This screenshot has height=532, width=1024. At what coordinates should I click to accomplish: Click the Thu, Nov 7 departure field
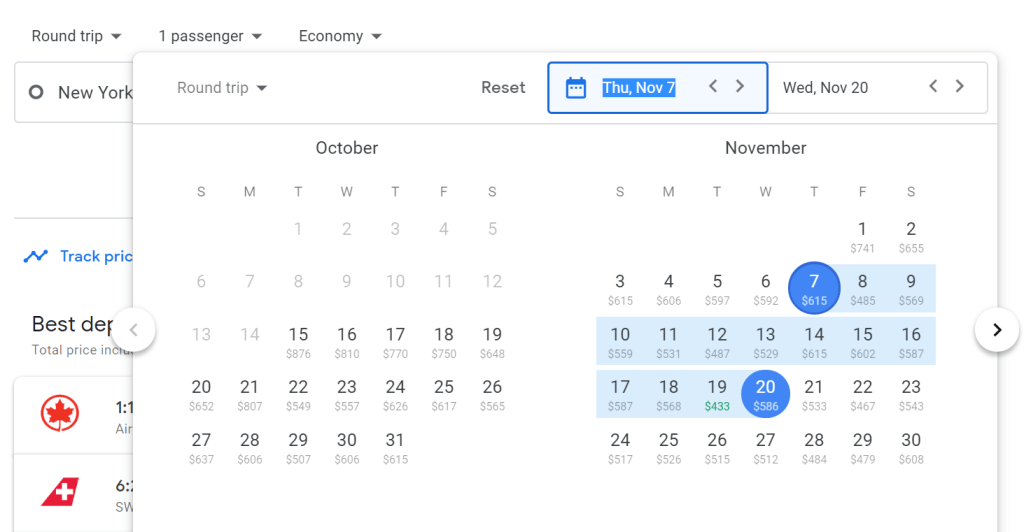click(639, 88)
